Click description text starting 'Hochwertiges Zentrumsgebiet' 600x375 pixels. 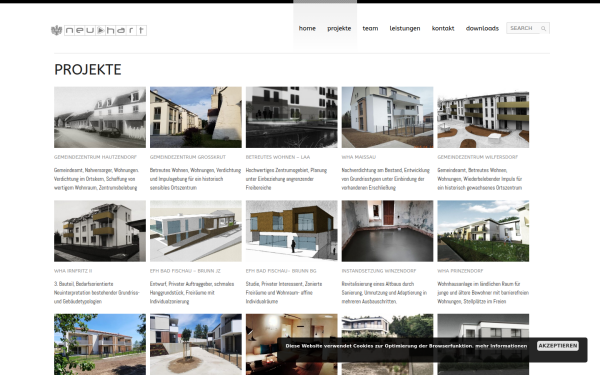286,179
